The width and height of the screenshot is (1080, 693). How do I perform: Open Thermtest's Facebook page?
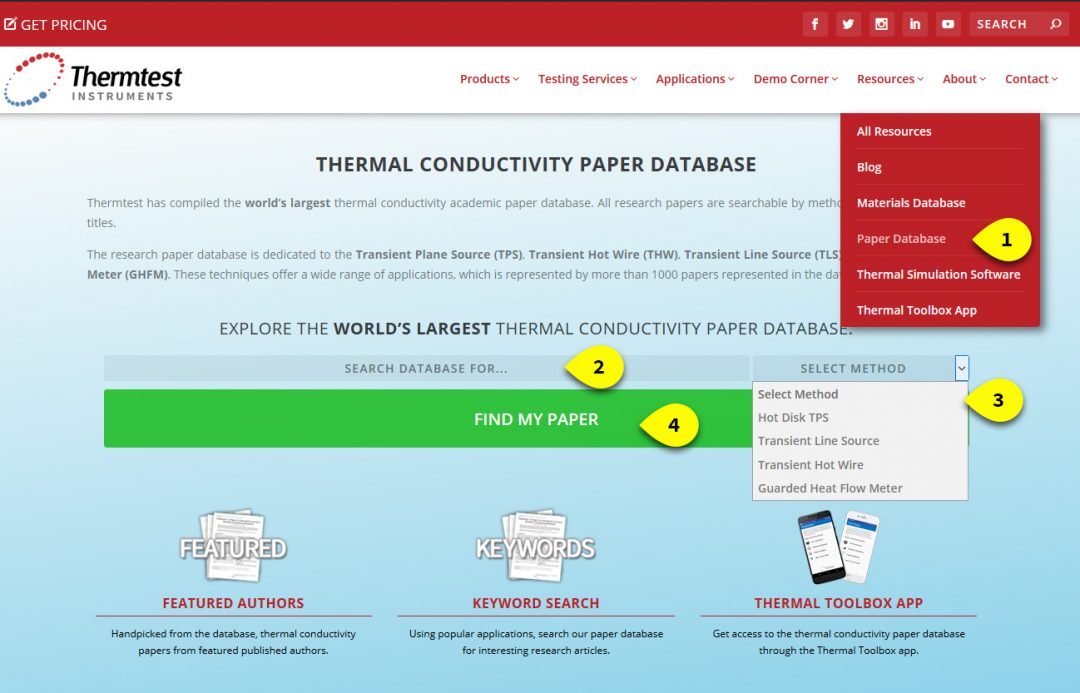(x=815, y=23)
